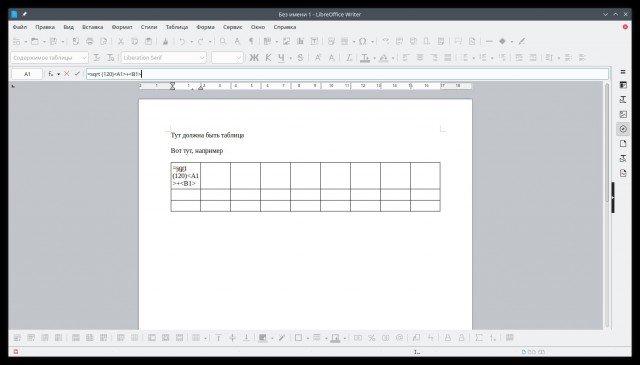Click the Cut scissors icon

coord(121,41)
